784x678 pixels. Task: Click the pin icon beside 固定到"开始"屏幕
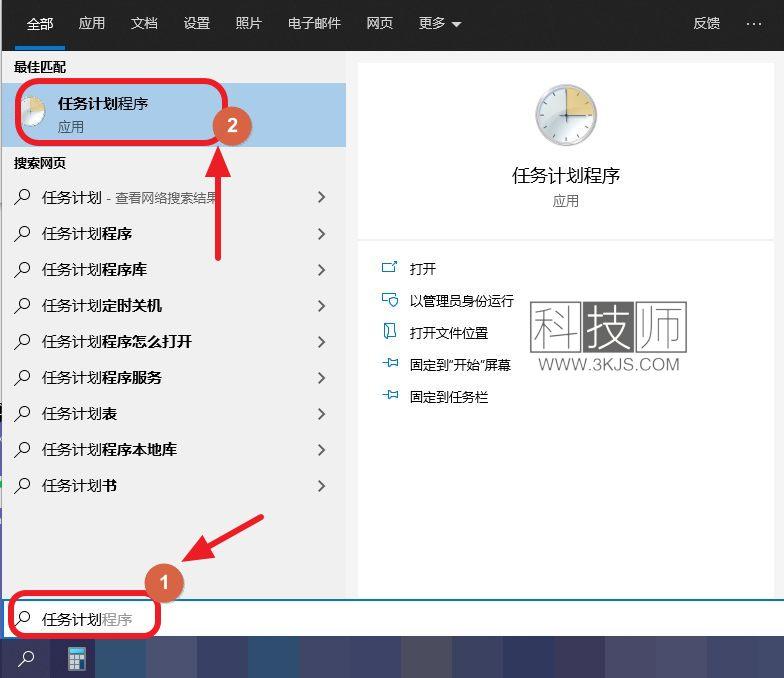tap(390, 363)
